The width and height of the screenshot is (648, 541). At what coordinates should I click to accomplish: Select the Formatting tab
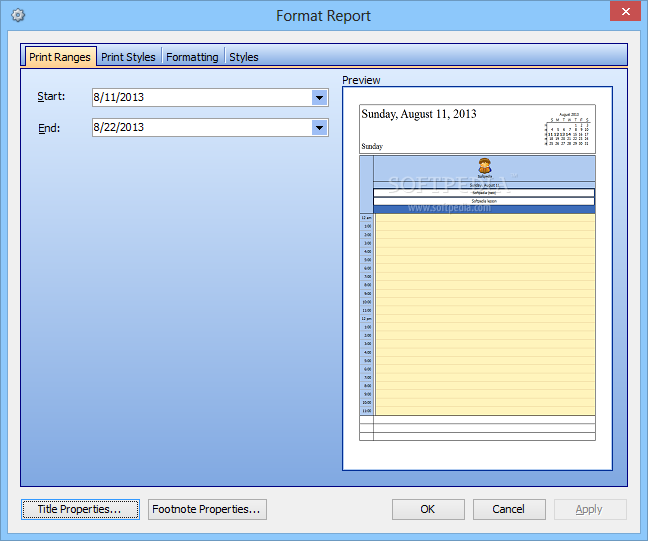(x=192, y=57)
